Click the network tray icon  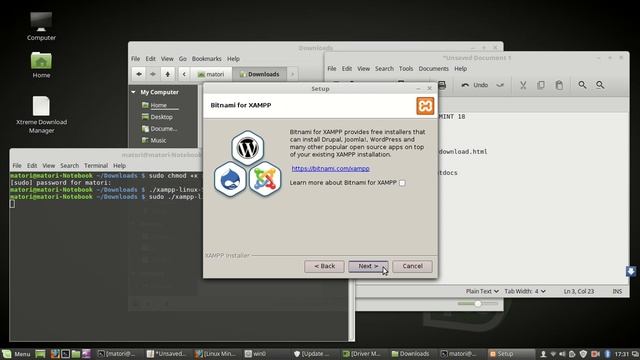click(553, 354)
